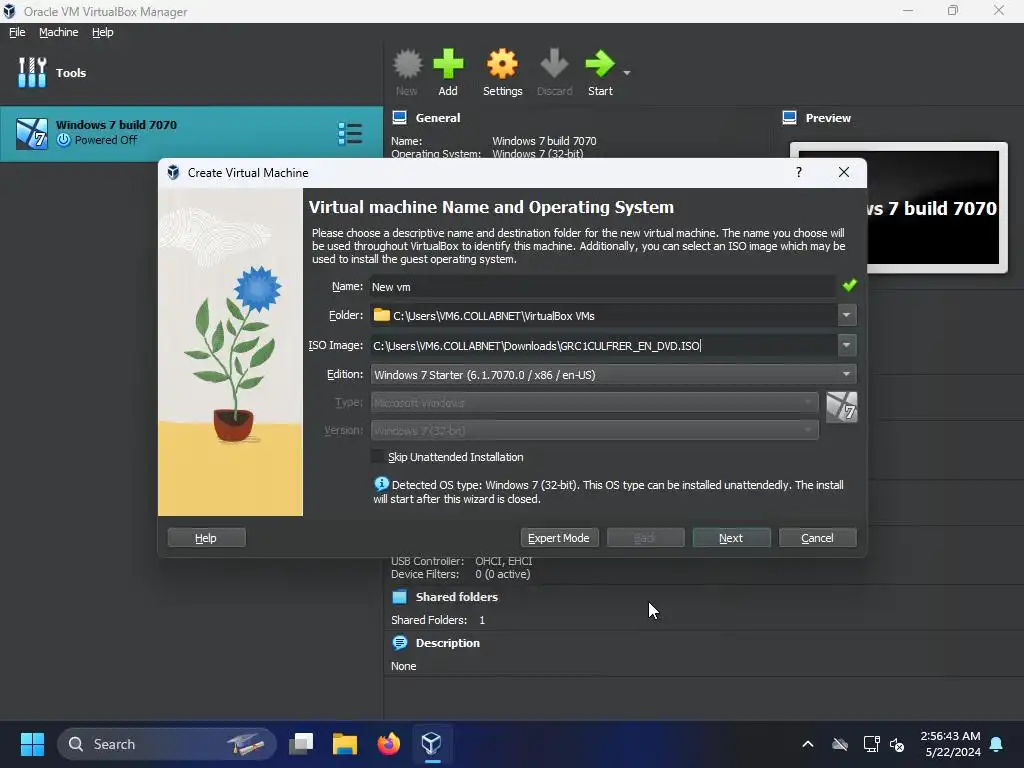The width and height of the screenshot is (1024, 768).
Task: Open Task View from taskbar
Action: (x=301, y=744)
